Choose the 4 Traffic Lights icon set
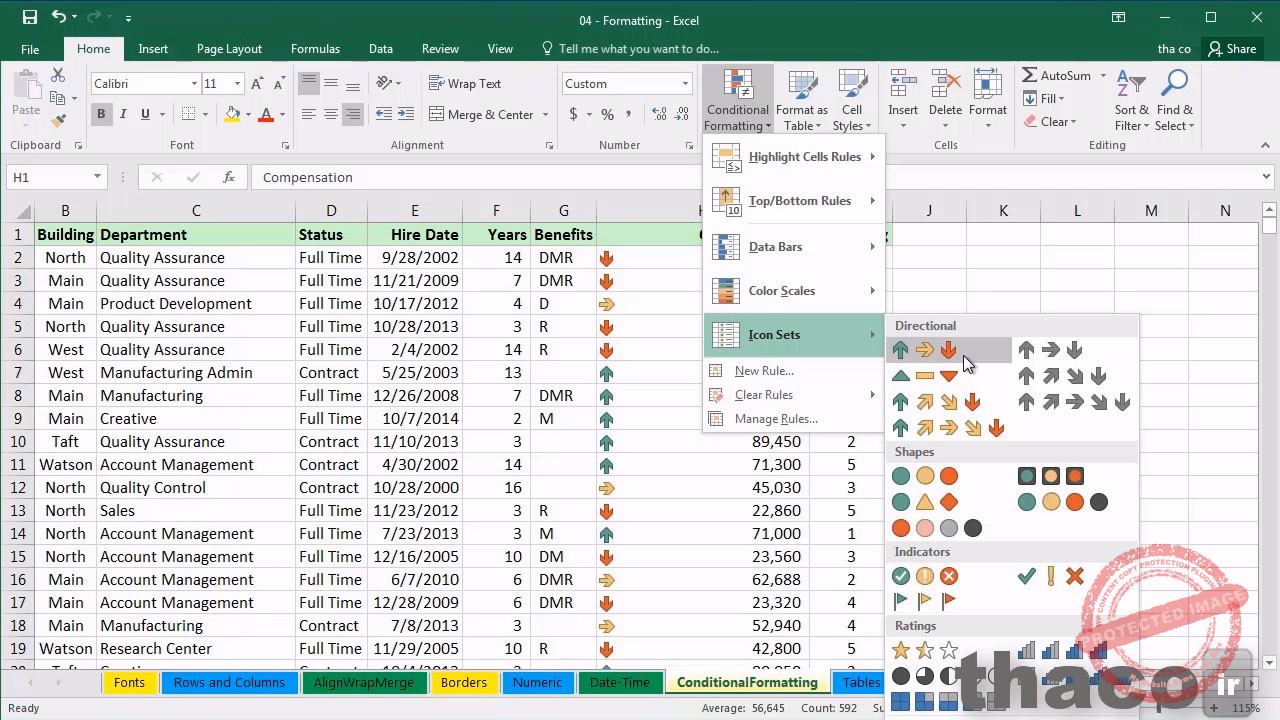The width and height of the screenshot is (1280, 720). coord(1062,502)
